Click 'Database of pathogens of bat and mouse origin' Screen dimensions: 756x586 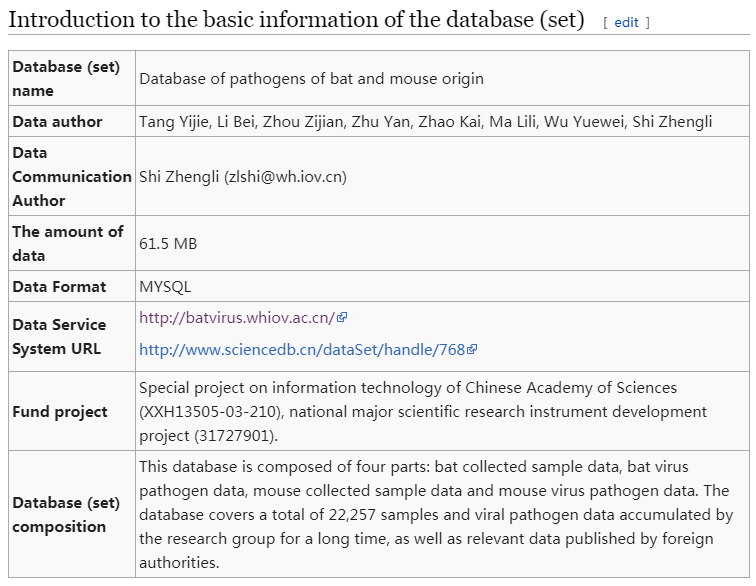click(x=311, y=79)
